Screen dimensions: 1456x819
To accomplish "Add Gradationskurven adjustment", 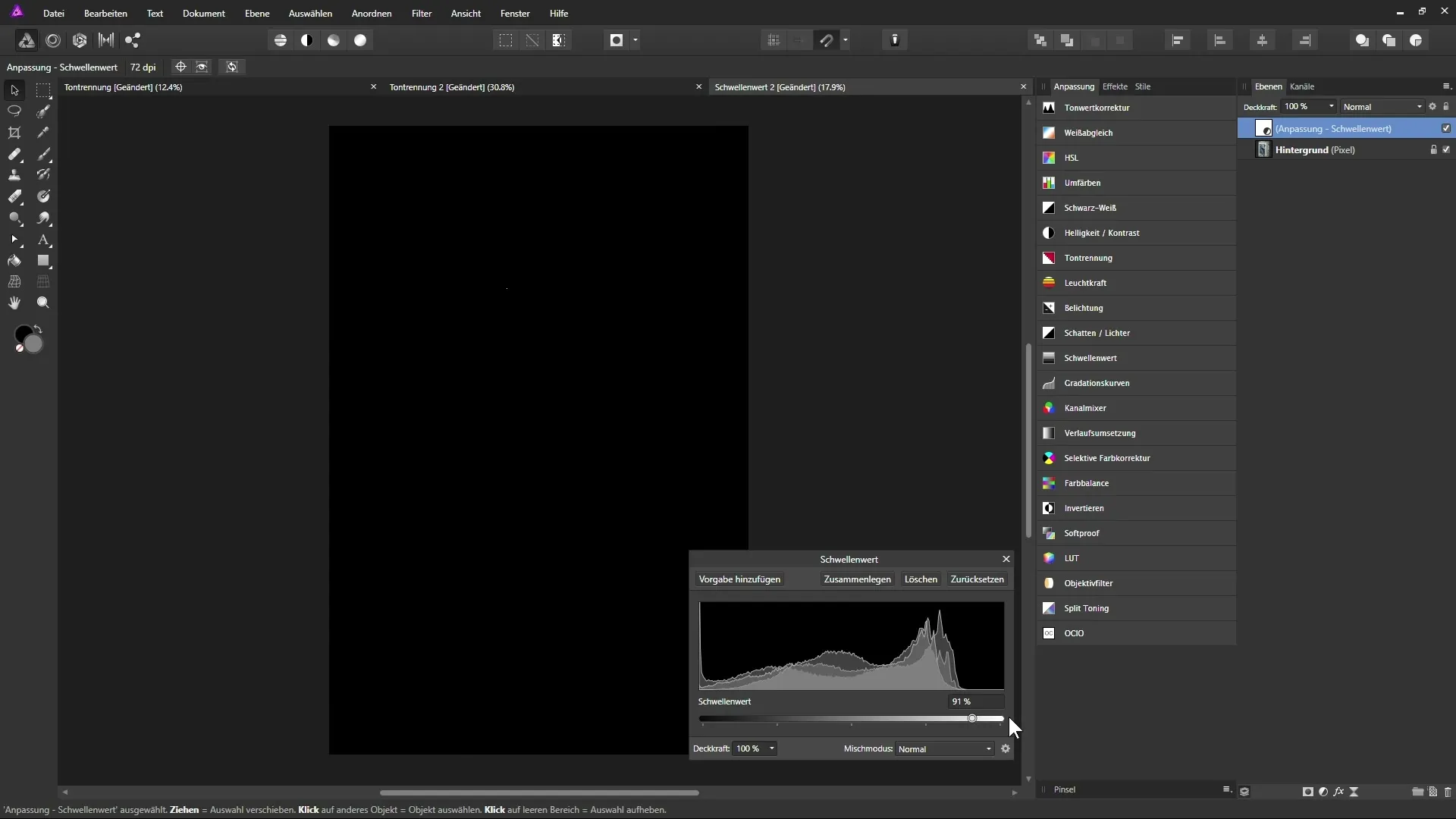I will [x=1136, y=383].
